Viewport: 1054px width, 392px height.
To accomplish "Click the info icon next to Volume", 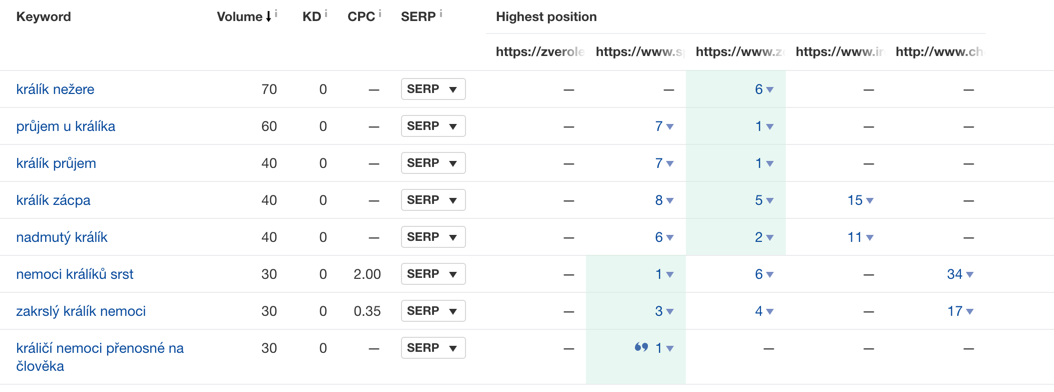I will 276,14.
